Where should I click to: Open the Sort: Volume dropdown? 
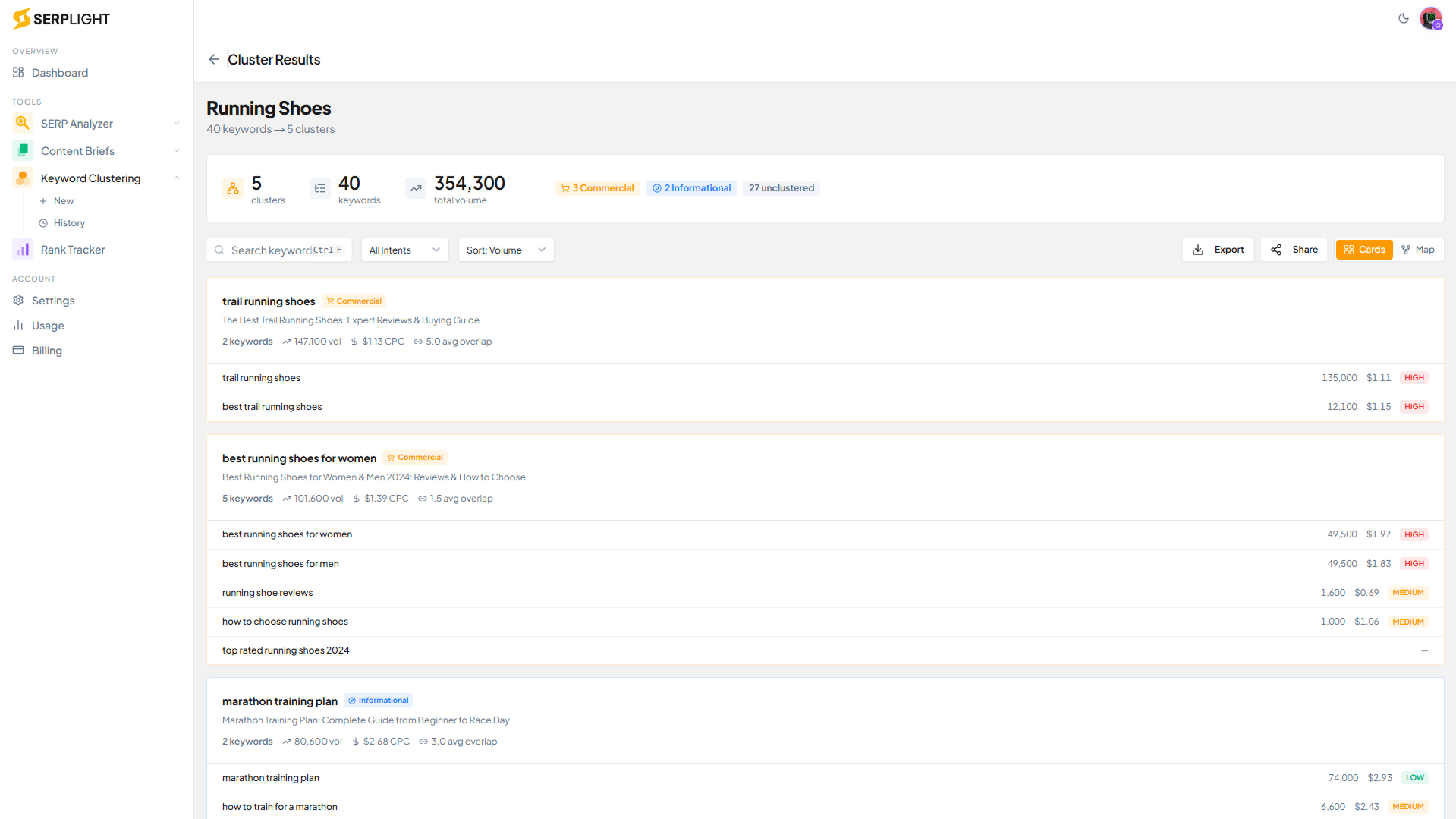(x=505, y=249)
